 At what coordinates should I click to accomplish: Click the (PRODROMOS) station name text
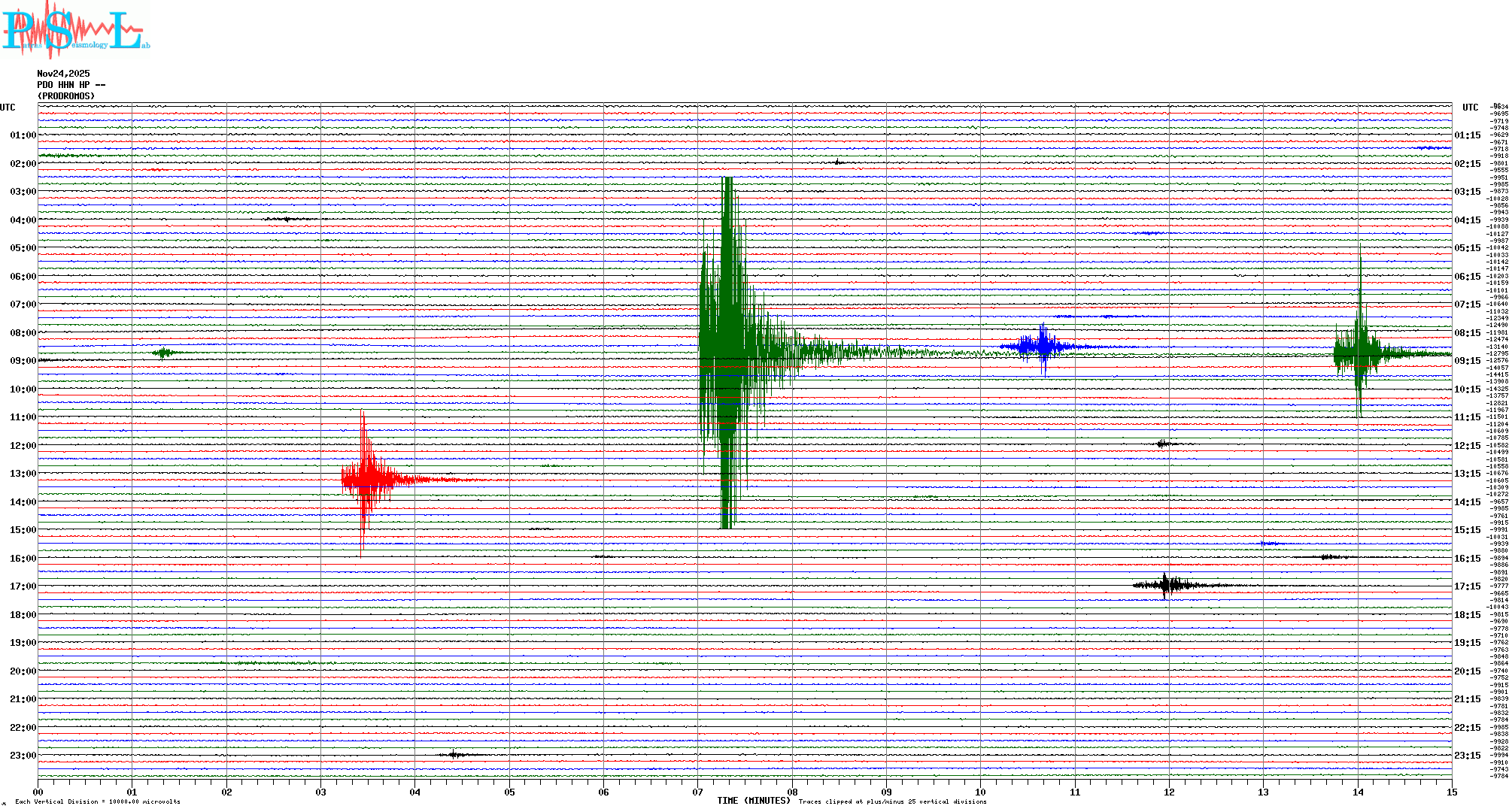click(66, 96)
